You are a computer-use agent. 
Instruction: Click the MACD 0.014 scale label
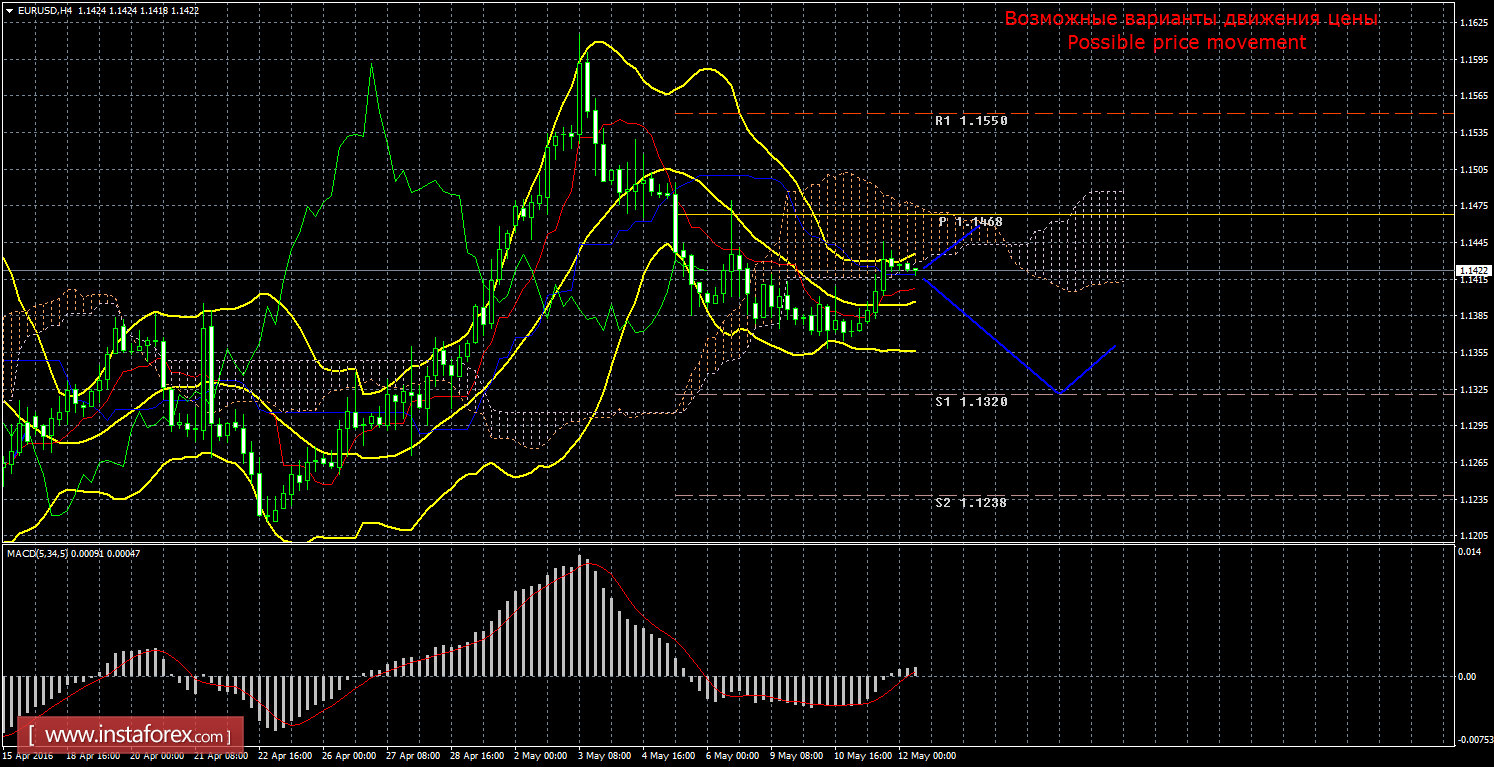tap(1469, 552)
